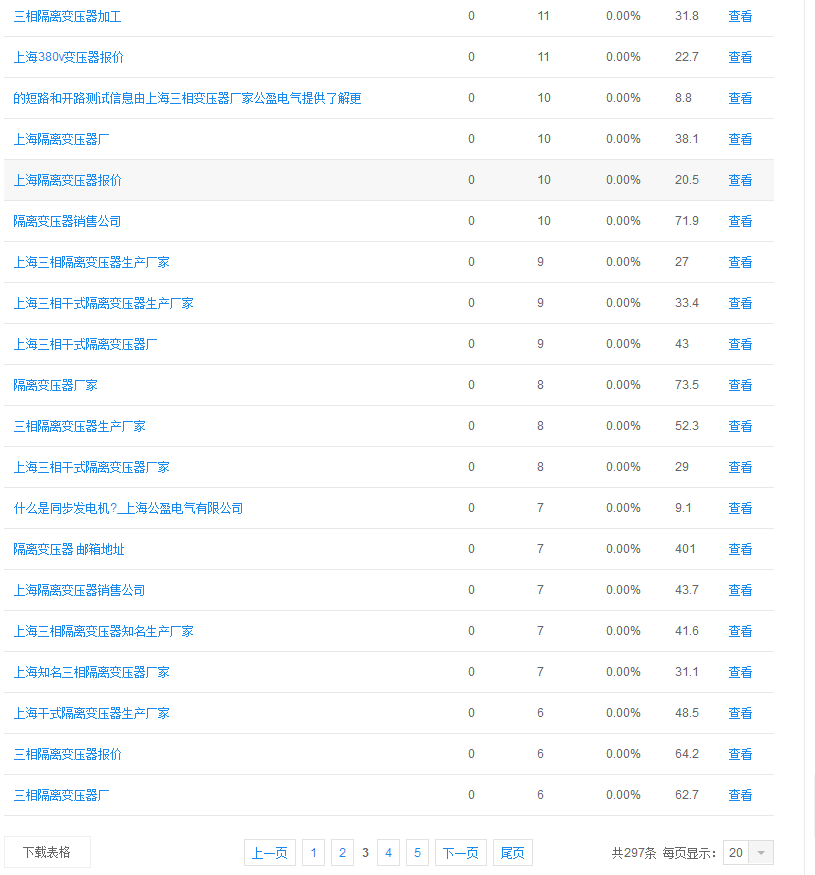Viewport: 815px width, 875px height.
Task: Open keyword link 隔离变压器 邮箱地址
Action: click(69, 550)
